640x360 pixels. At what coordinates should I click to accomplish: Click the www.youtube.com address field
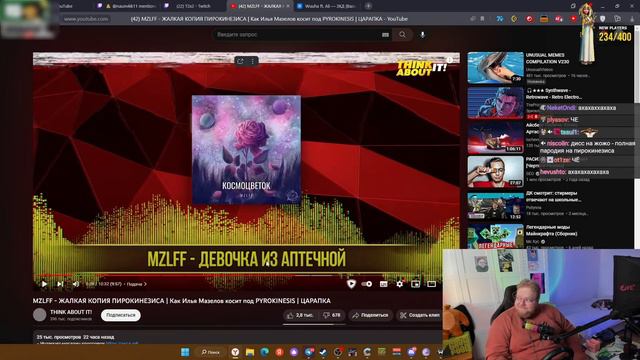[86, 19]
